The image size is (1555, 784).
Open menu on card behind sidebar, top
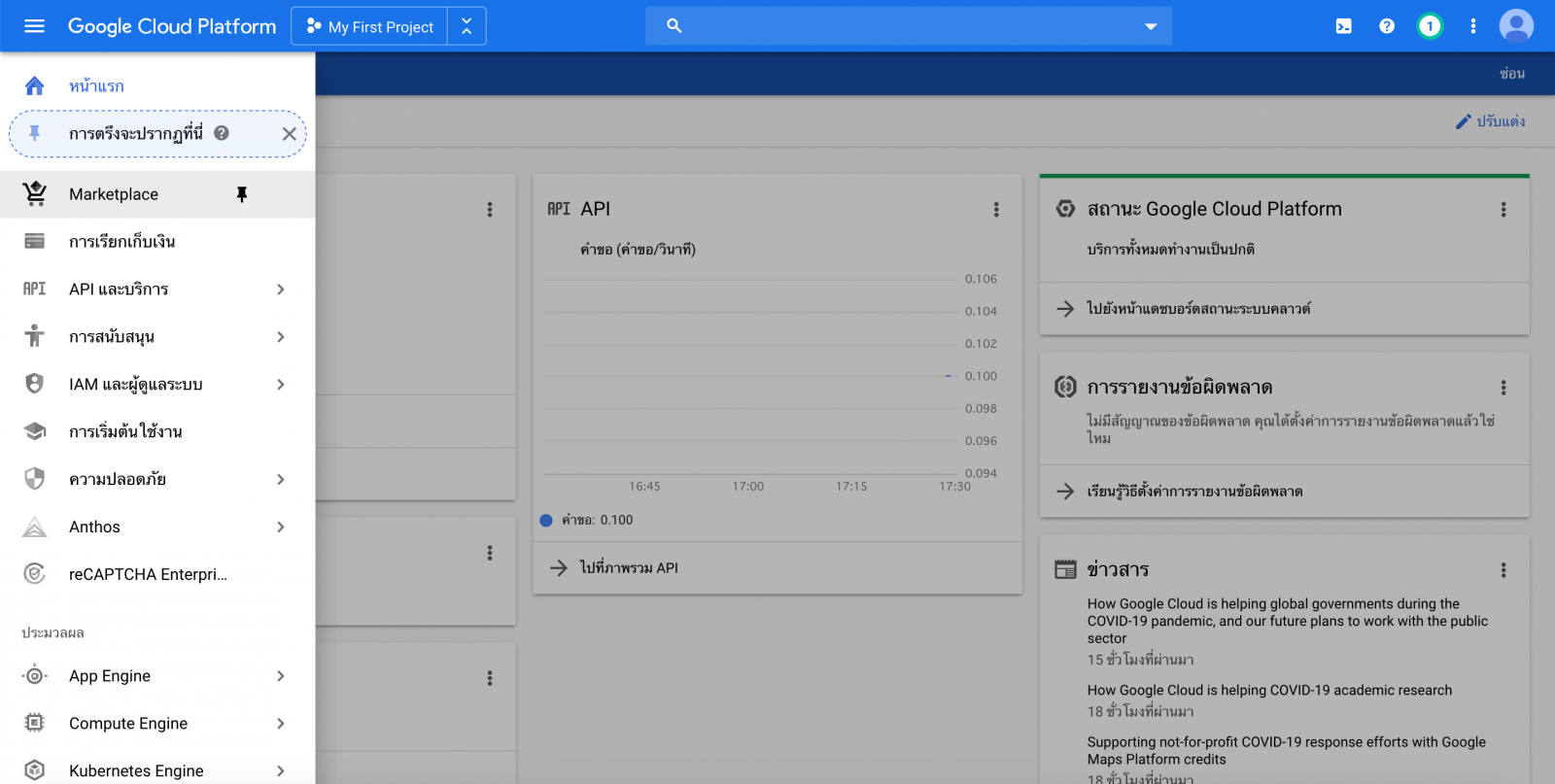point(490,210)
